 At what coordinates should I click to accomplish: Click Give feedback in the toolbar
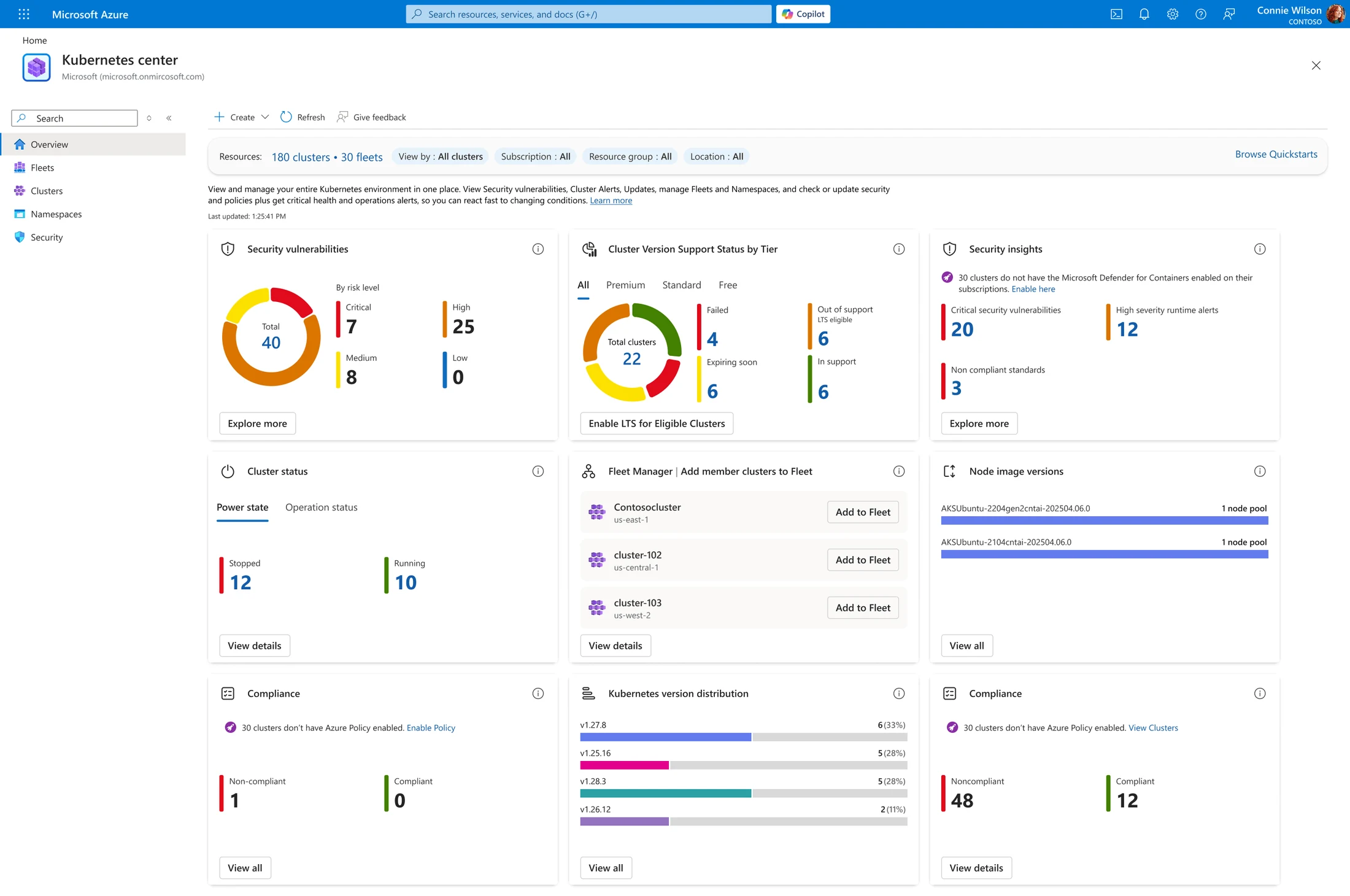[372, 117]
